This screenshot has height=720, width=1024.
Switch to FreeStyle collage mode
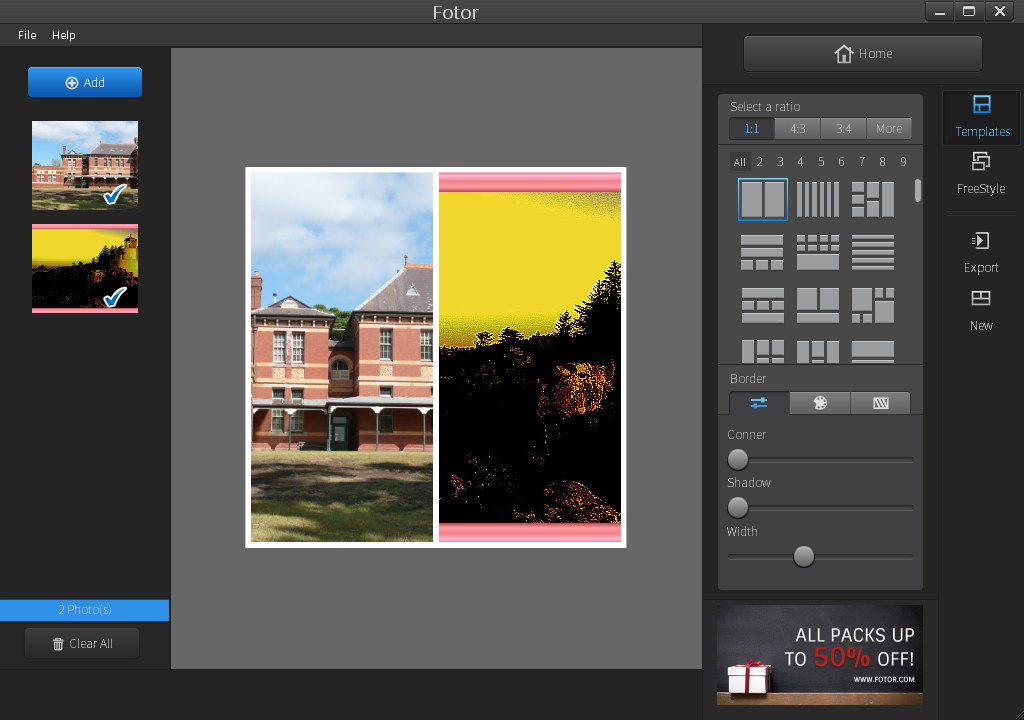pyautogui.click(x=981, y=173)
